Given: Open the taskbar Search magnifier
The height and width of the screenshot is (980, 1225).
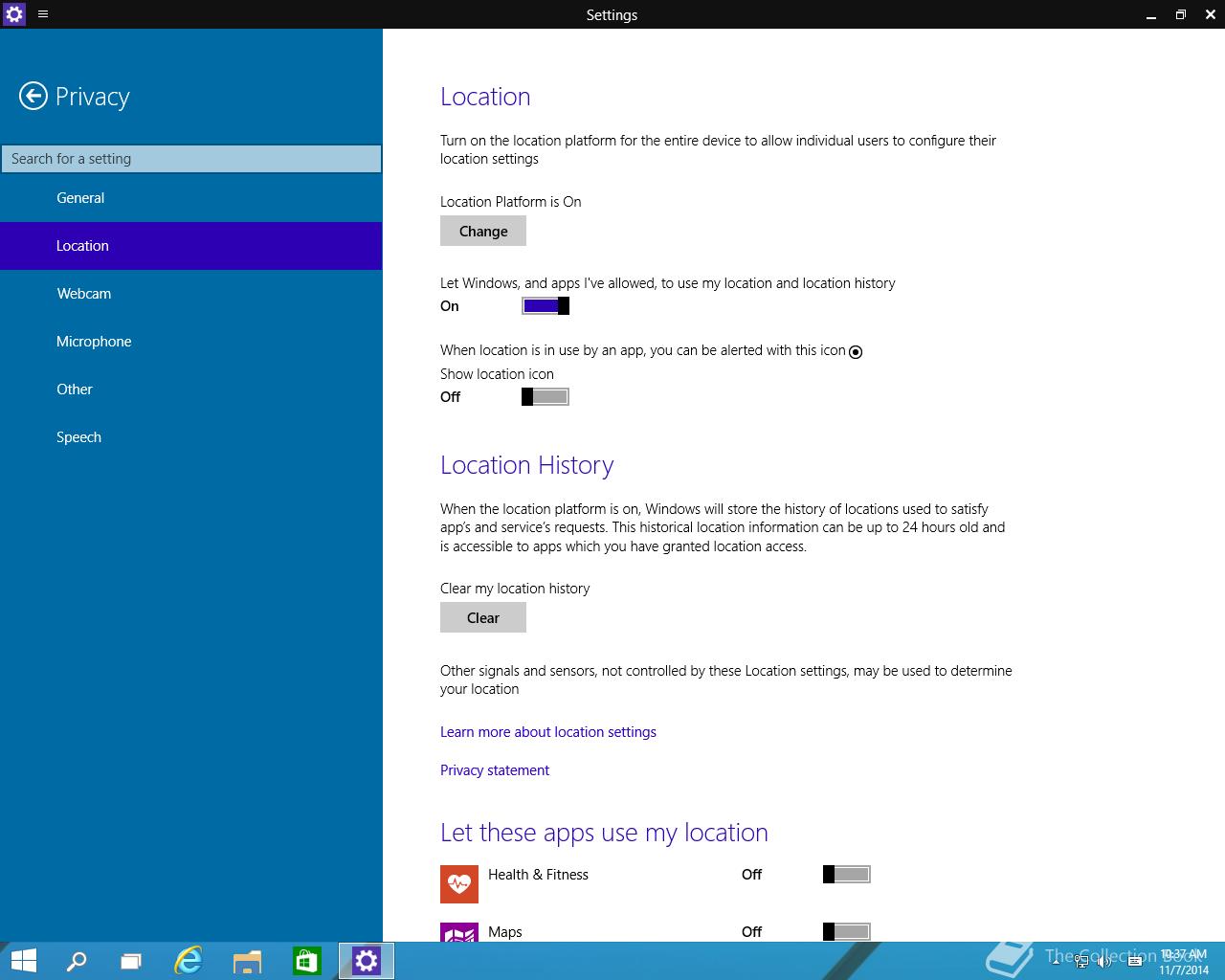Looking at the screenshot, I should tap(76, 961).
